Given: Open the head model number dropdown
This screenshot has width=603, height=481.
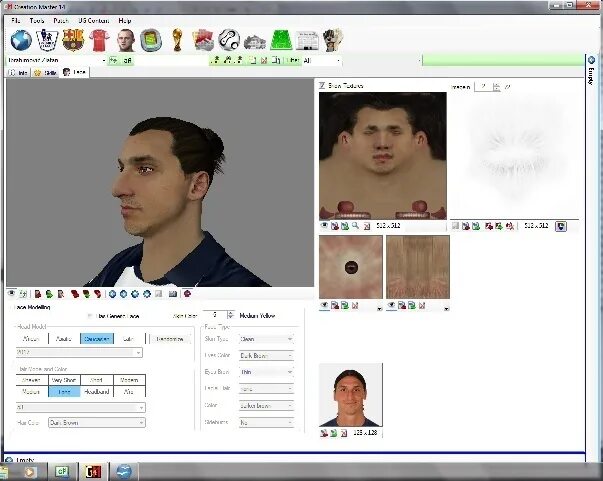Looking at the screenshot, I should (x=79, y=352).
